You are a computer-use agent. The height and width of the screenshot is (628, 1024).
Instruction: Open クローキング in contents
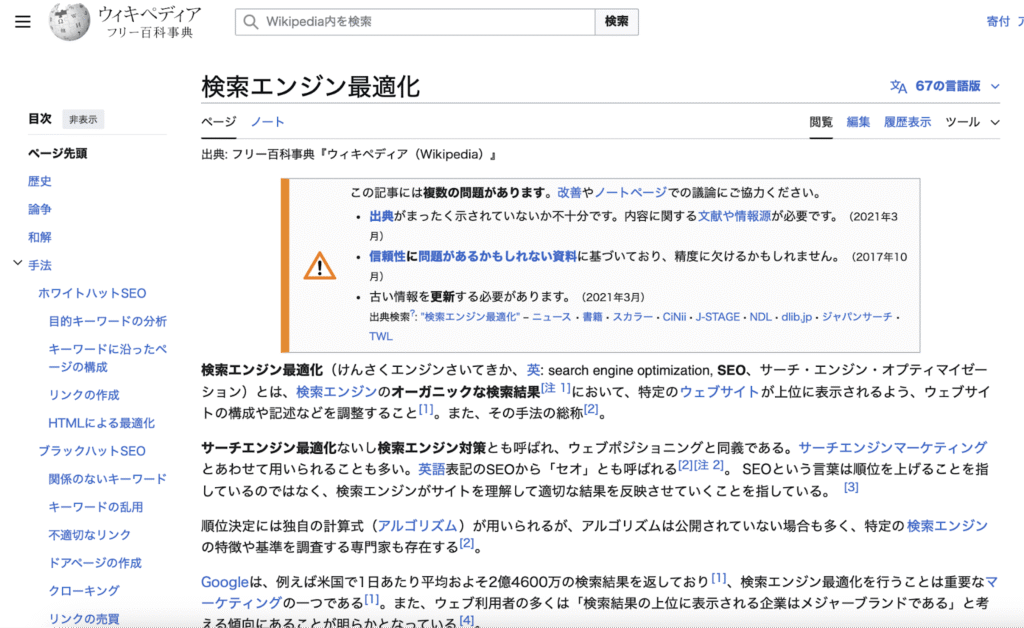pyautogui.click(x=84, y=591)
